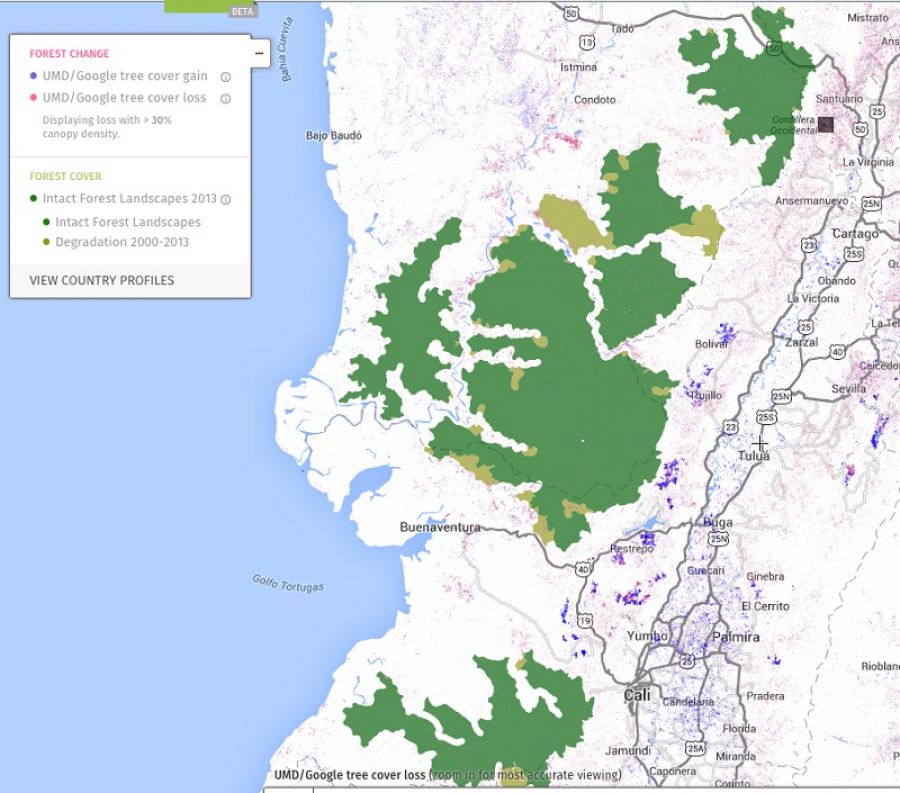The image size is (900, 793).
Task: Click the pink tree cover loss dot
Action: [x=34, y=98]
